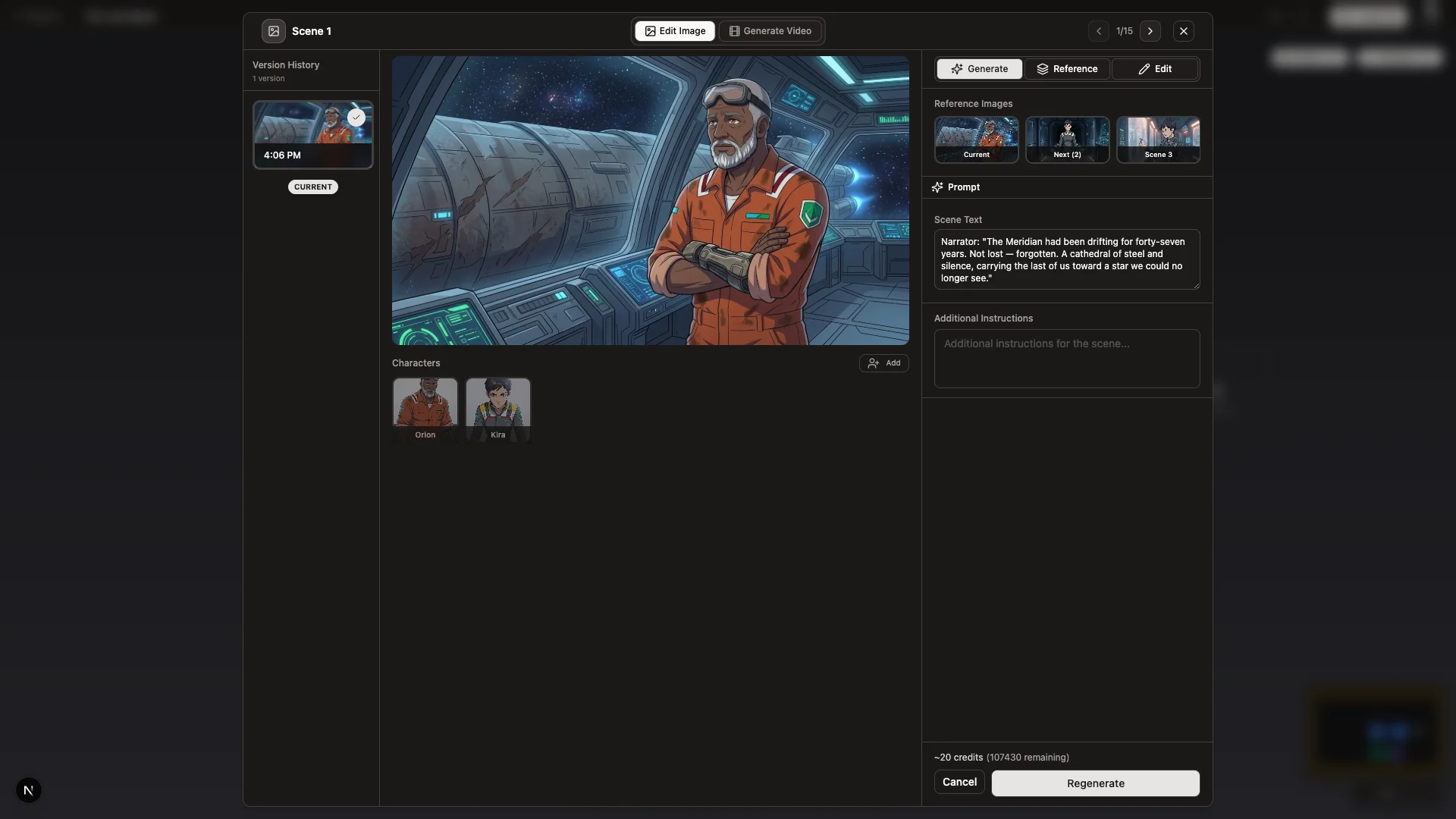
Task: Go to the previous scene arrow
Action: click(1098, 31)
